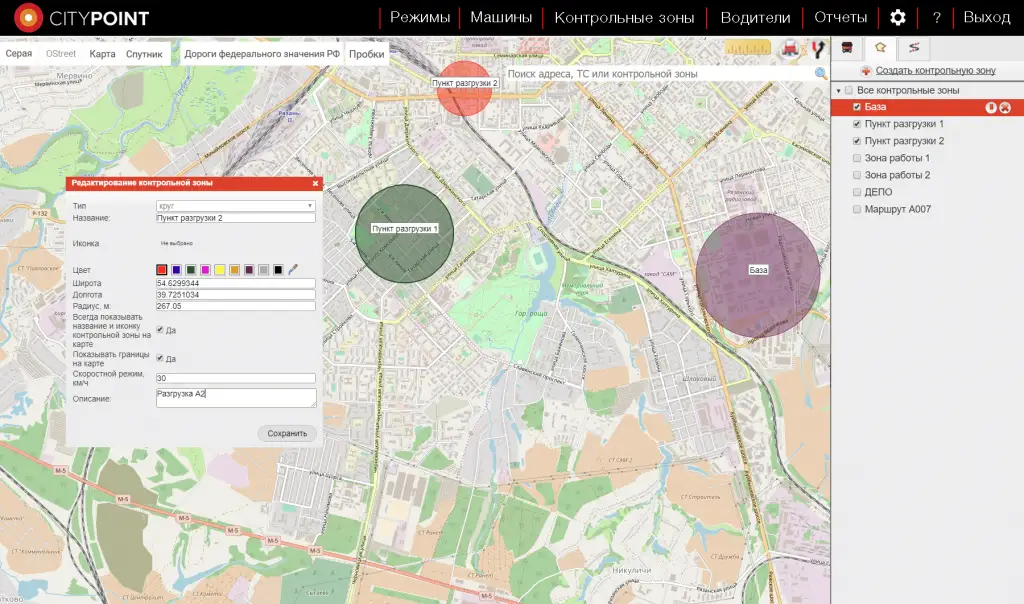This screenshot has height=604, width=1024.
Task: Click the route arrow icon on map toolbar
Action: tap(817, 48)
